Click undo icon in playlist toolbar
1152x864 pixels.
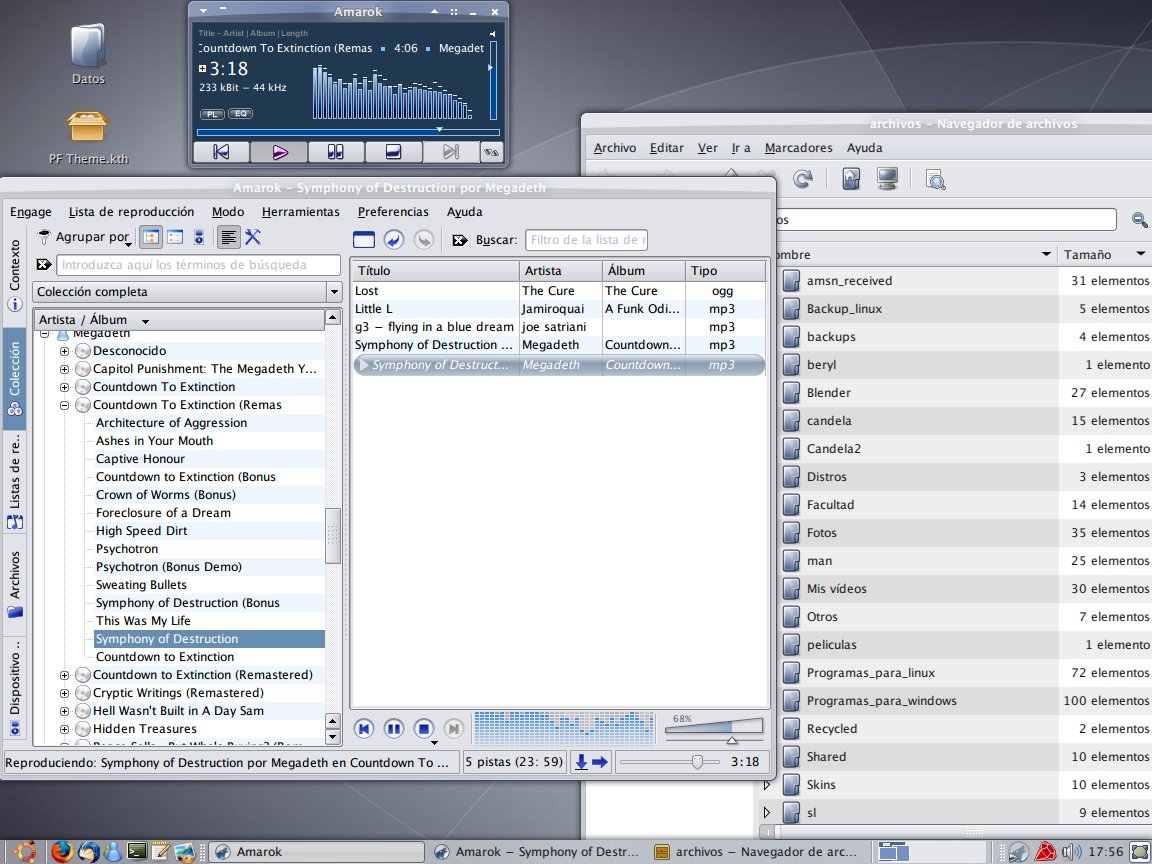394,240
